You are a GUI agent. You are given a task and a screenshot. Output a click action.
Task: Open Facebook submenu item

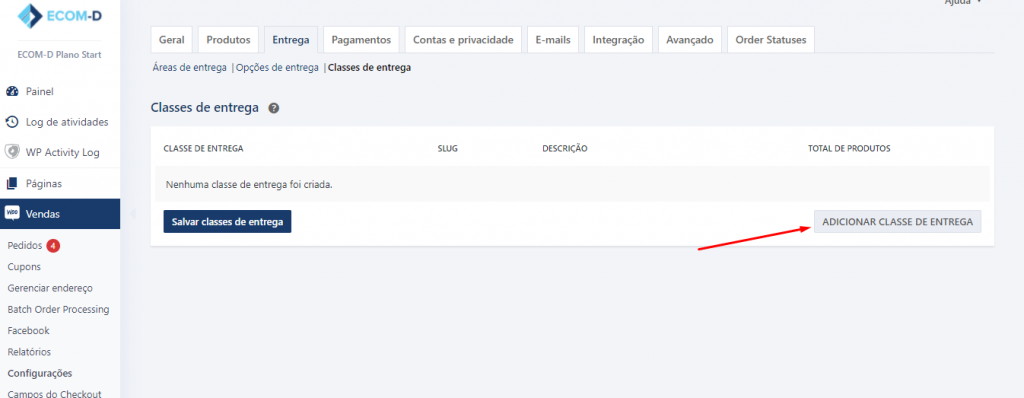(x=29, y=331)
